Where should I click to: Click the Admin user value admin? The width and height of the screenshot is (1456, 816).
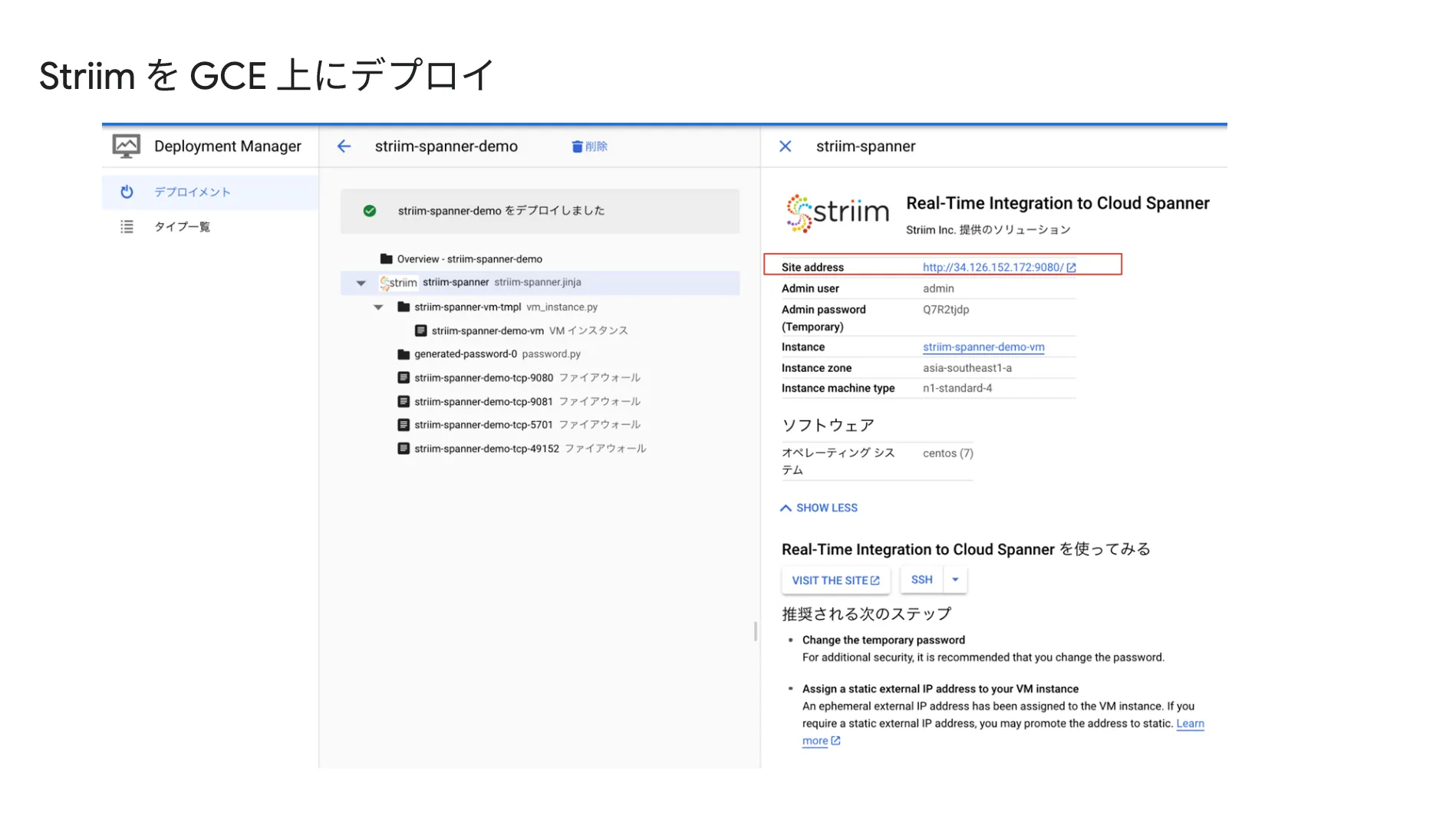click(x=938, y=288)
